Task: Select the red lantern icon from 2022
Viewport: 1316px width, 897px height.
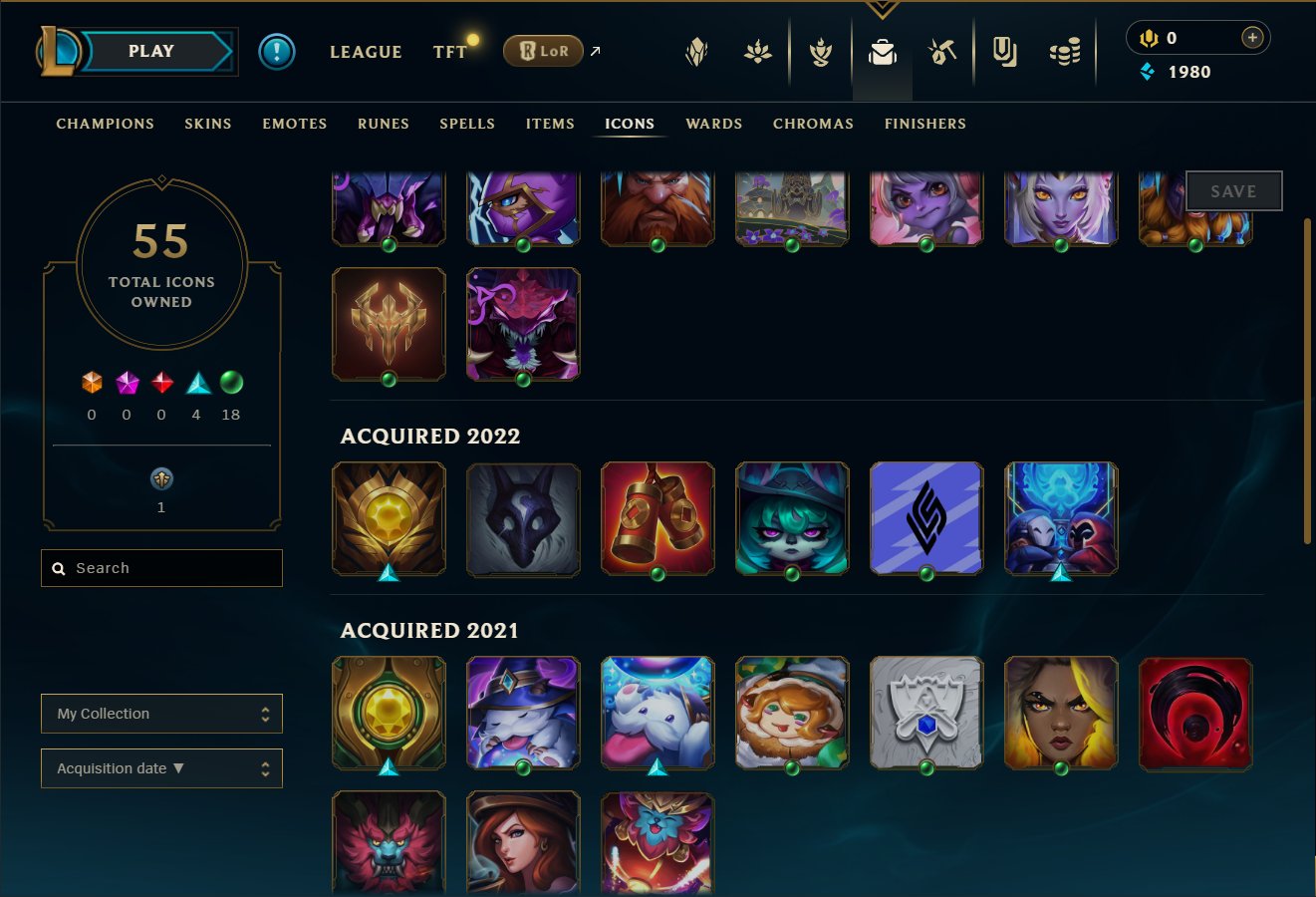Action: coord(658,518)
